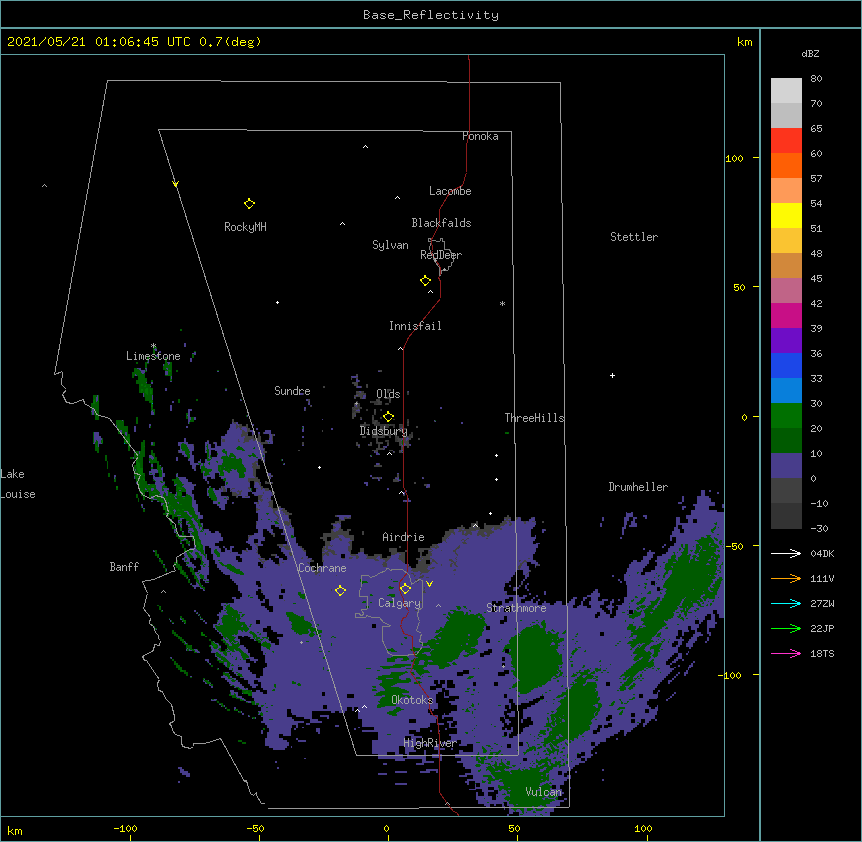The width and height of the screenshot is (862, 842).
Task: Click the cyan 27ZW arrow legend icon
Action: pyautogui.click(x=786, y=603)
